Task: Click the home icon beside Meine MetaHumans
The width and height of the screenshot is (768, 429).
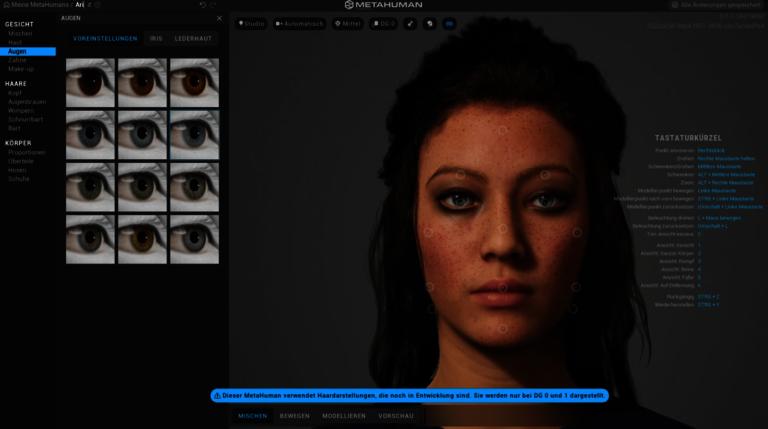Action: (6, 5)
